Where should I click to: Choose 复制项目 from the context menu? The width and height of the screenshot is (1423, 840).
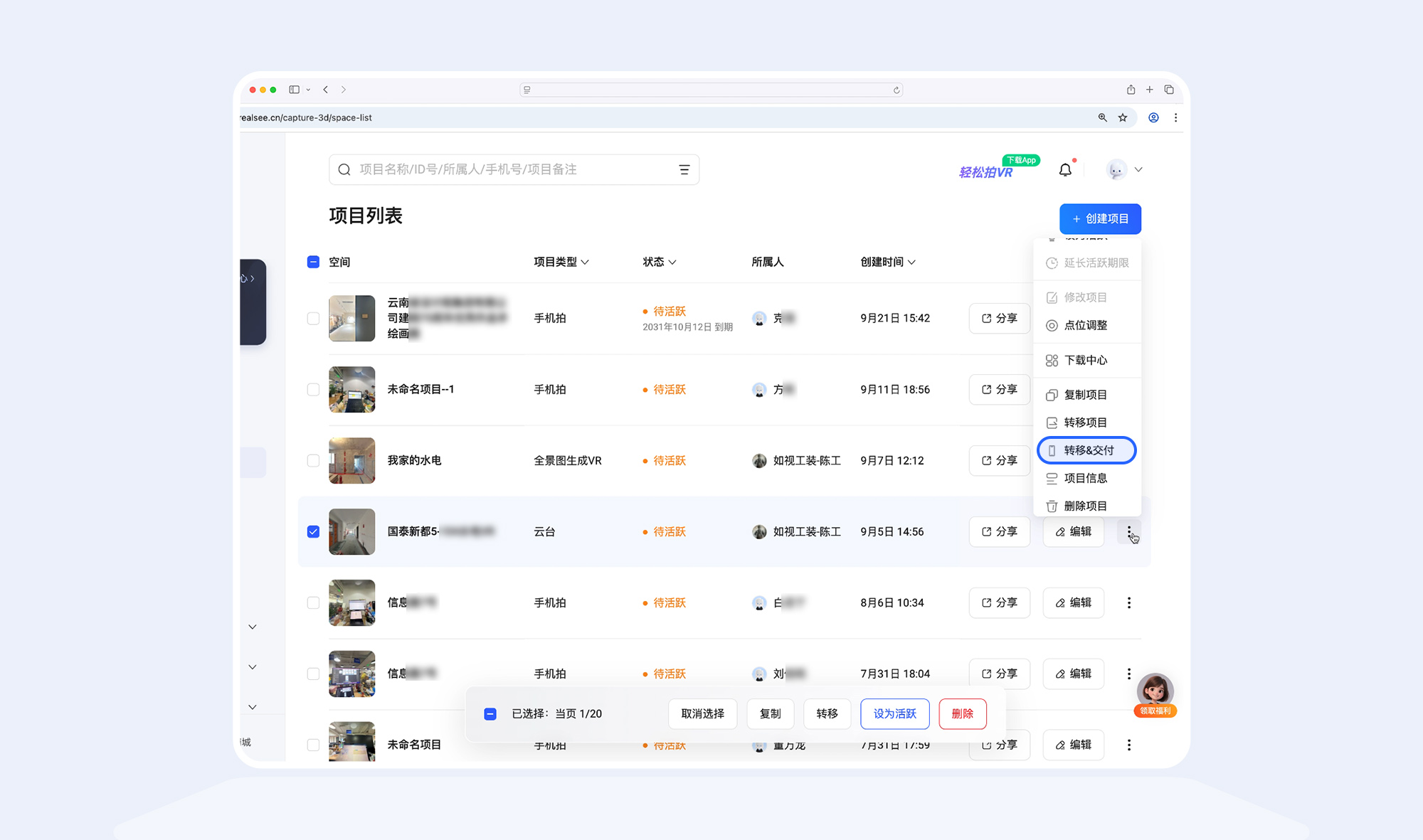1086,395
